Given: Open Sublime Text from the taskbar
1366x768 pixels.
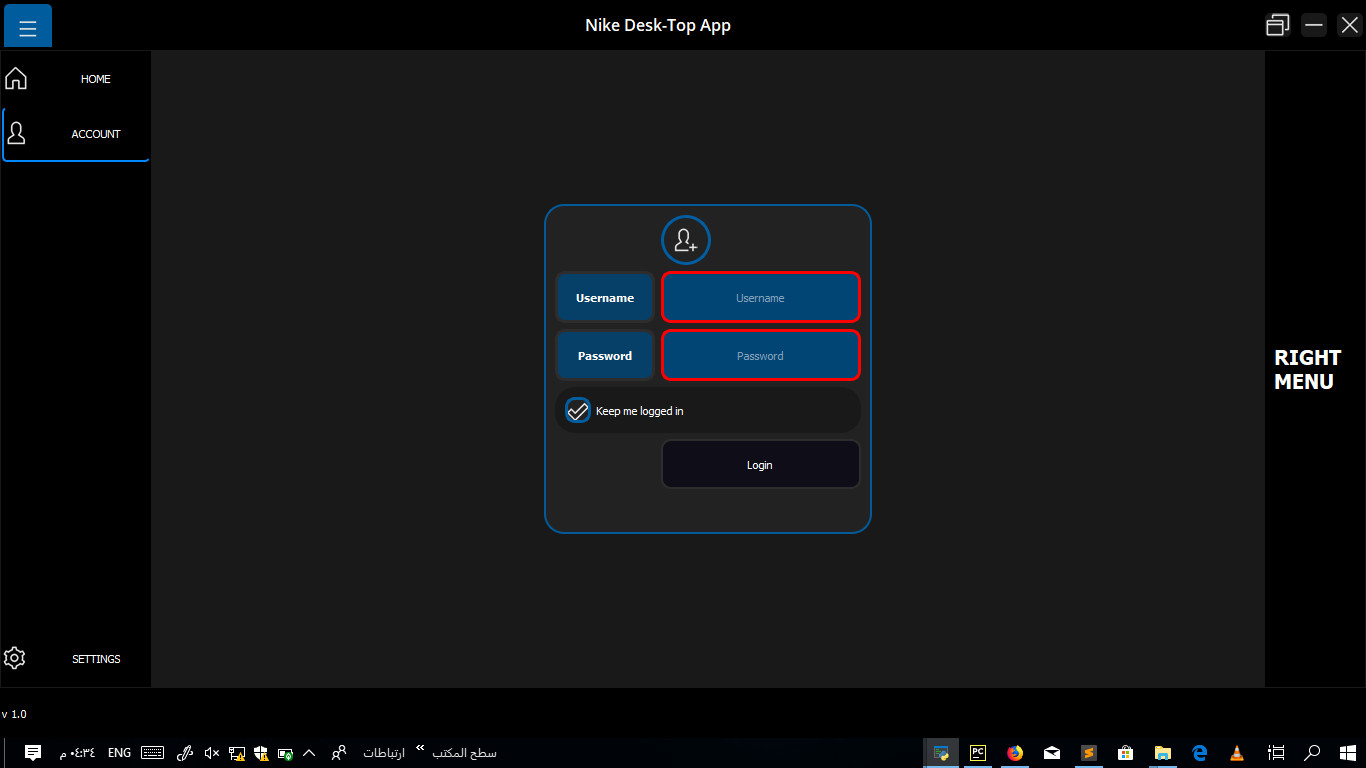Looking at the screenshot, I should coord(1088,753).
